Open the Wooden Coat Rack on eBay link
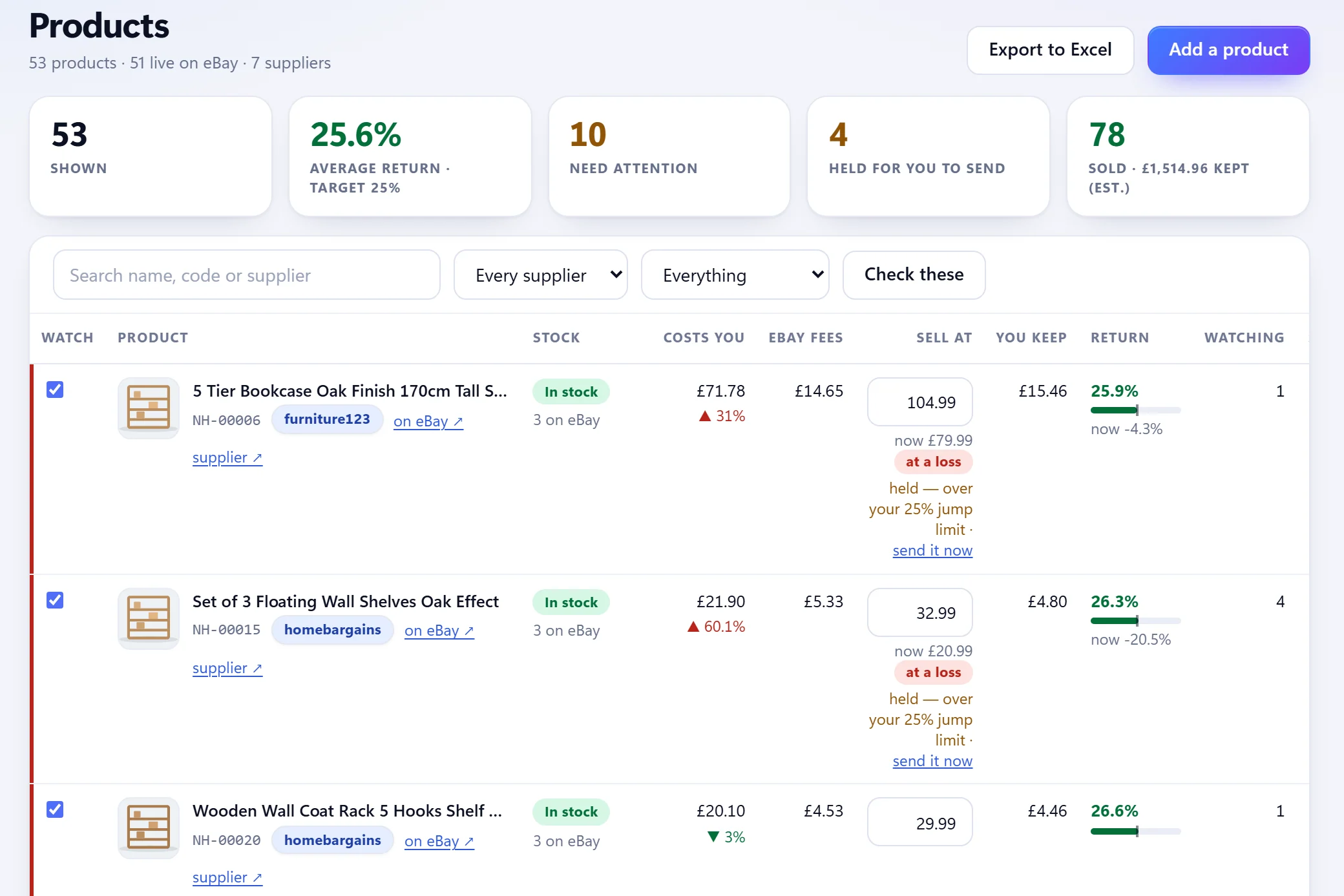 click(439, 841)
